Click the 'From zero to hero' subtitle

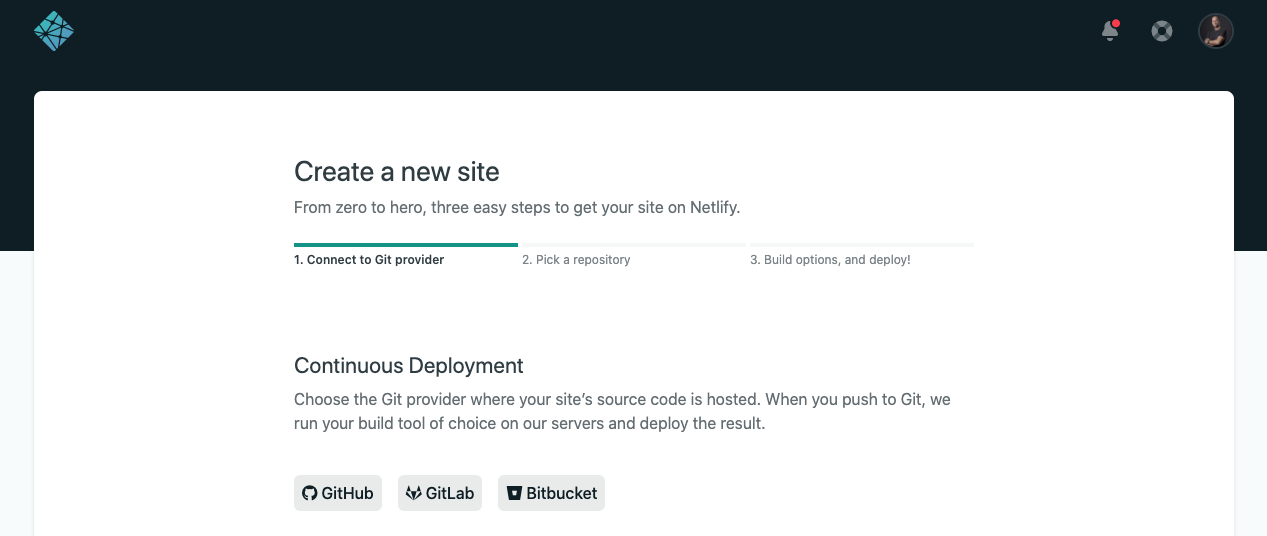[517, 208]
